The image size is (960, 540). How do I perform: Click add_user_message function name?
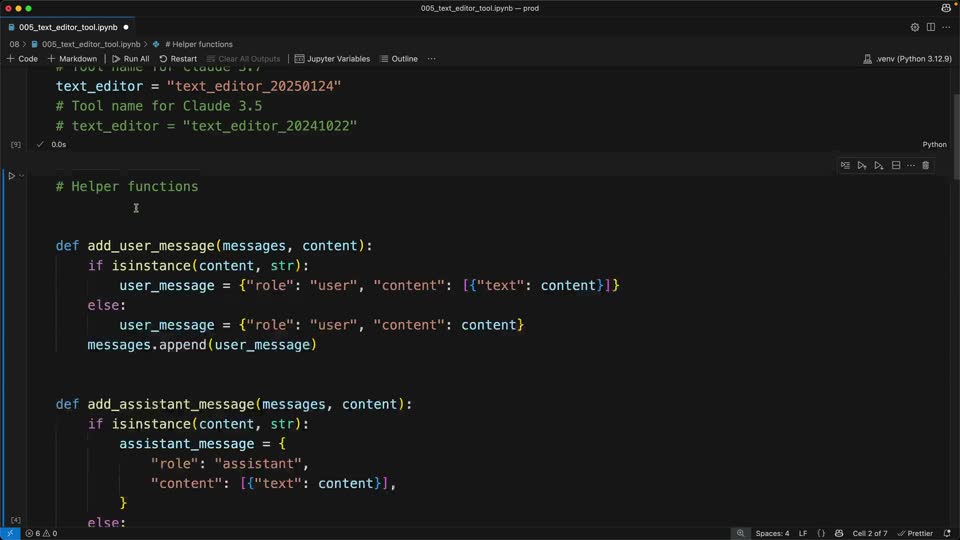tap(151, 246)
